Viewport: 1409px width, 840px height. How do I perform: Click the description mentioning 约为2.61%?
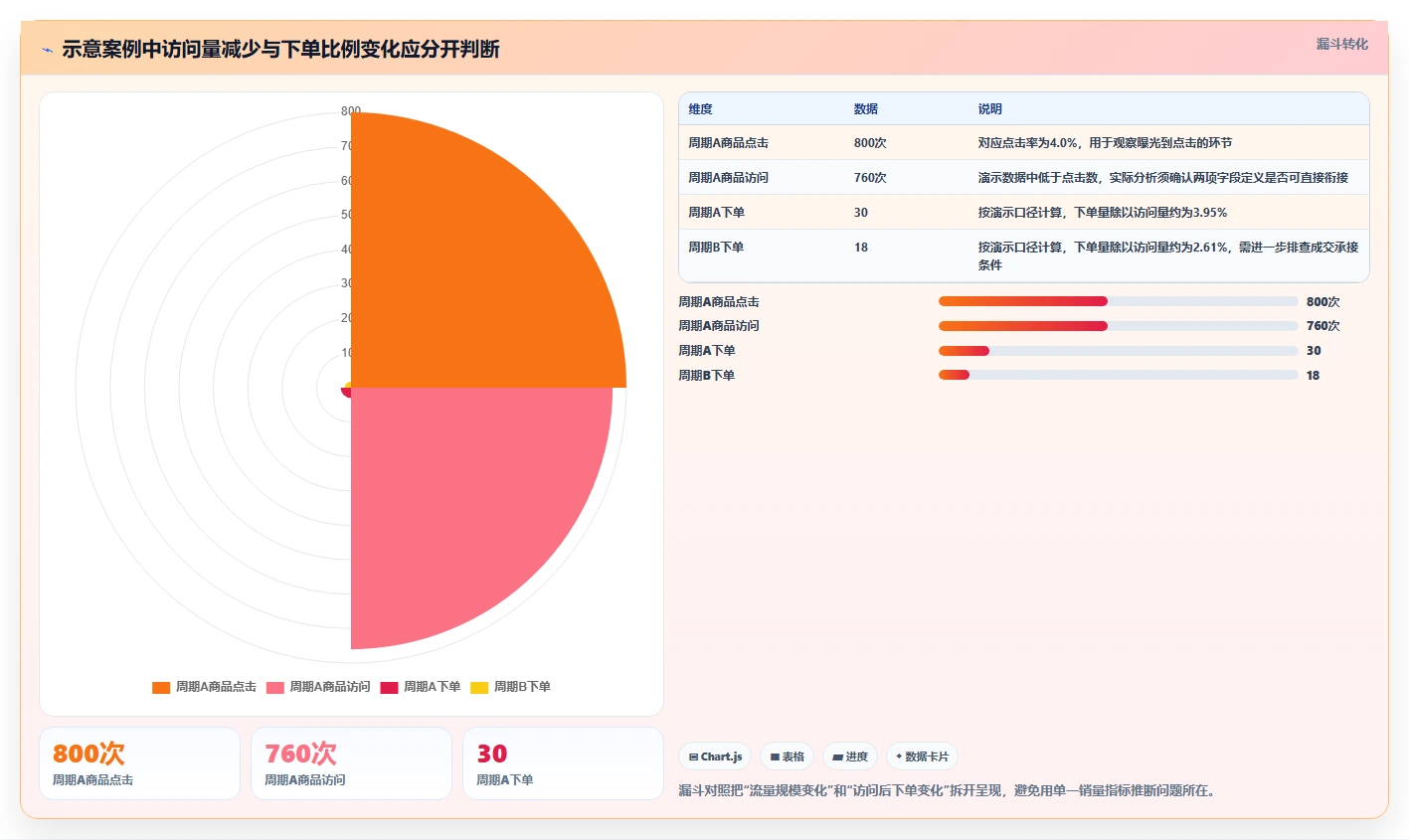pos(1167,256)
